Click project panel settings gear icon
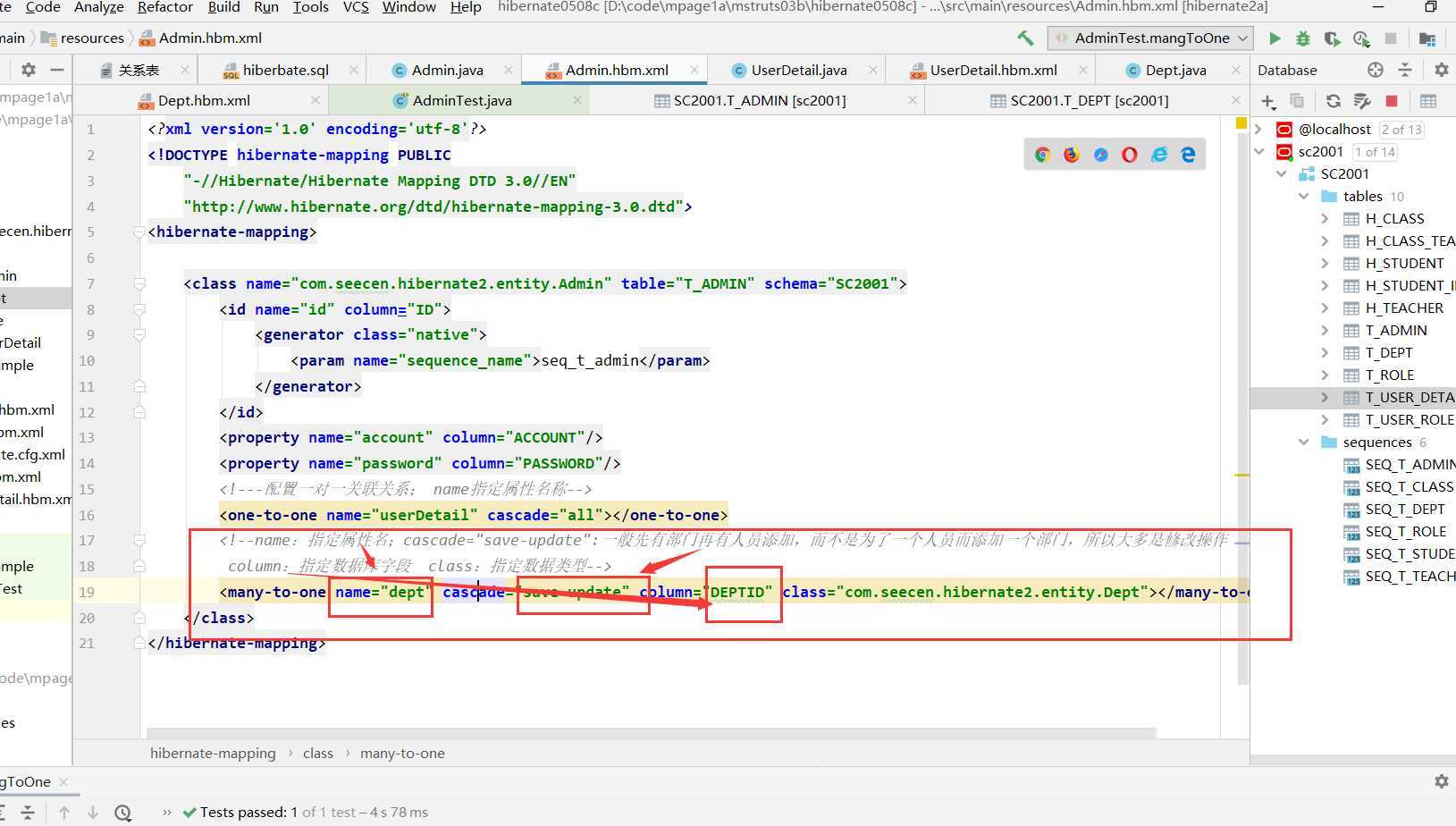 pyautogui.click(x=29, y=70)
